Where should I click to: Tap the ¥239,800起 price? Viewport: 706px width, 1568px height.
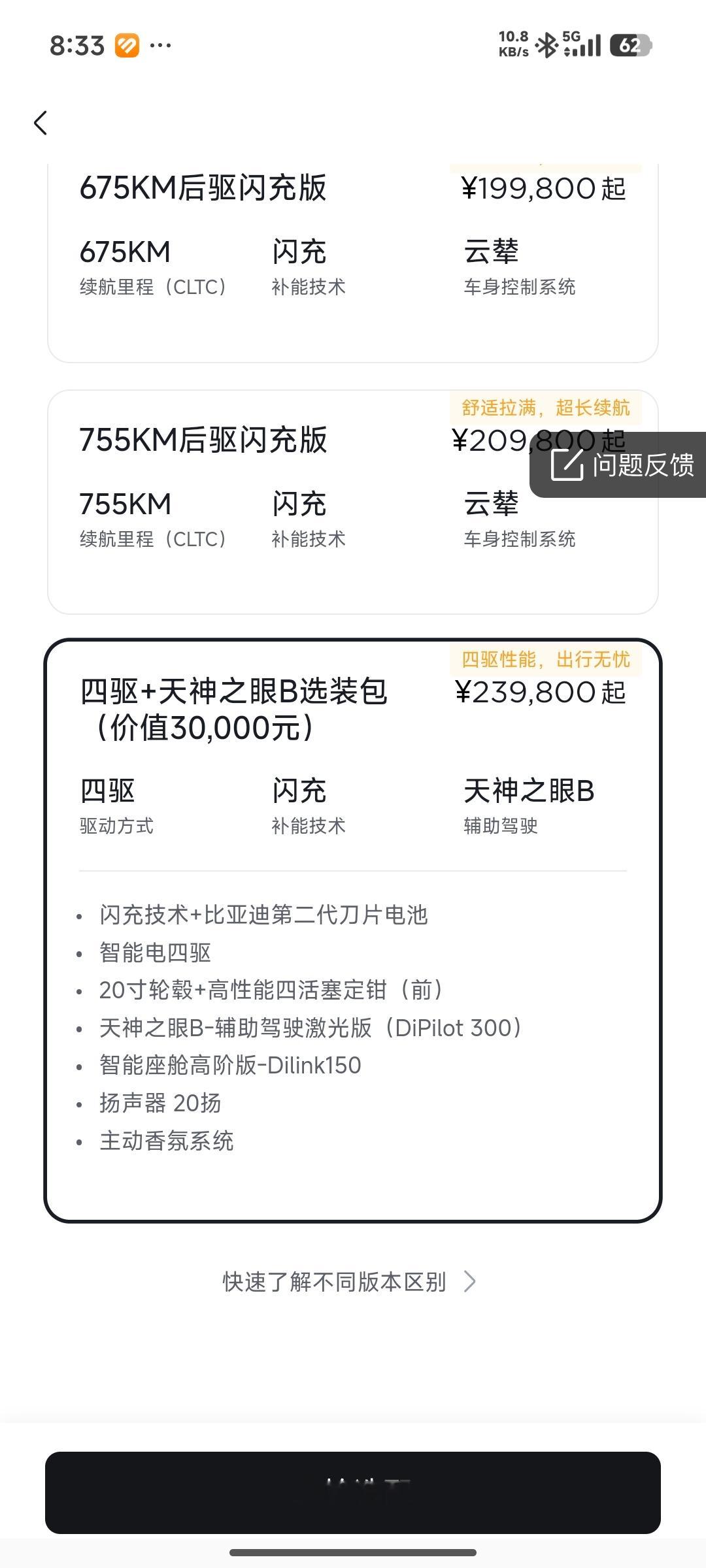click(540, 693)
